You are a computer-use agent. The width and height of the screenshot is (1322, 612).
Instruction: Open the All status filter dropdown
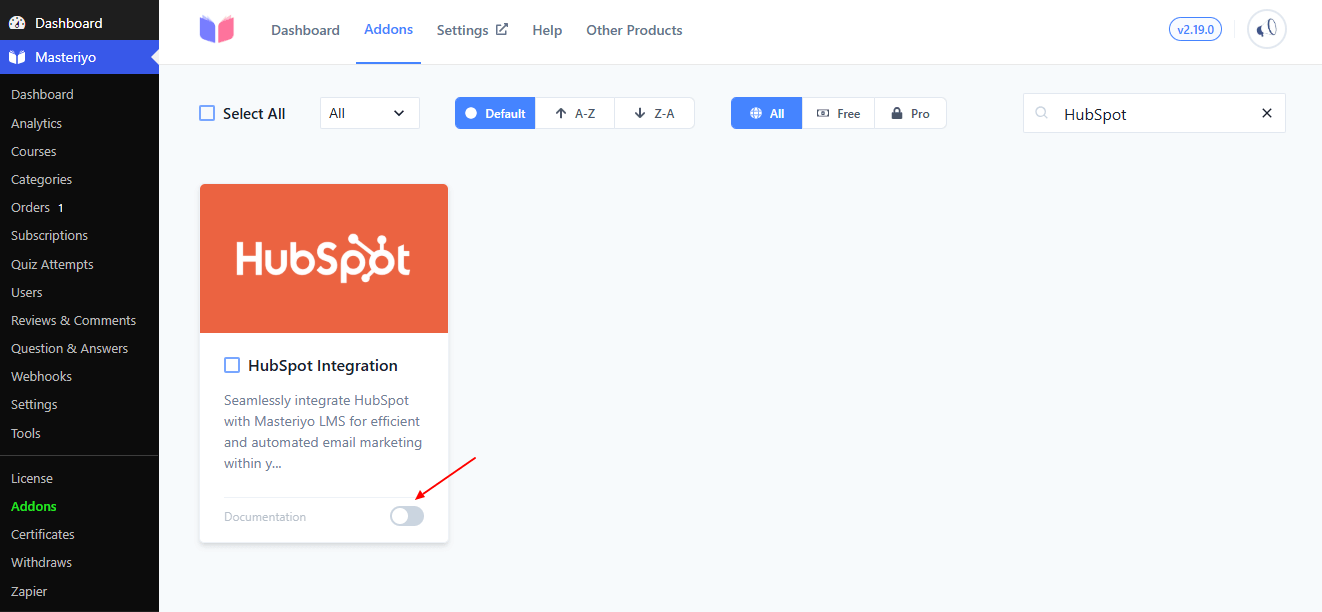point(370,113)
